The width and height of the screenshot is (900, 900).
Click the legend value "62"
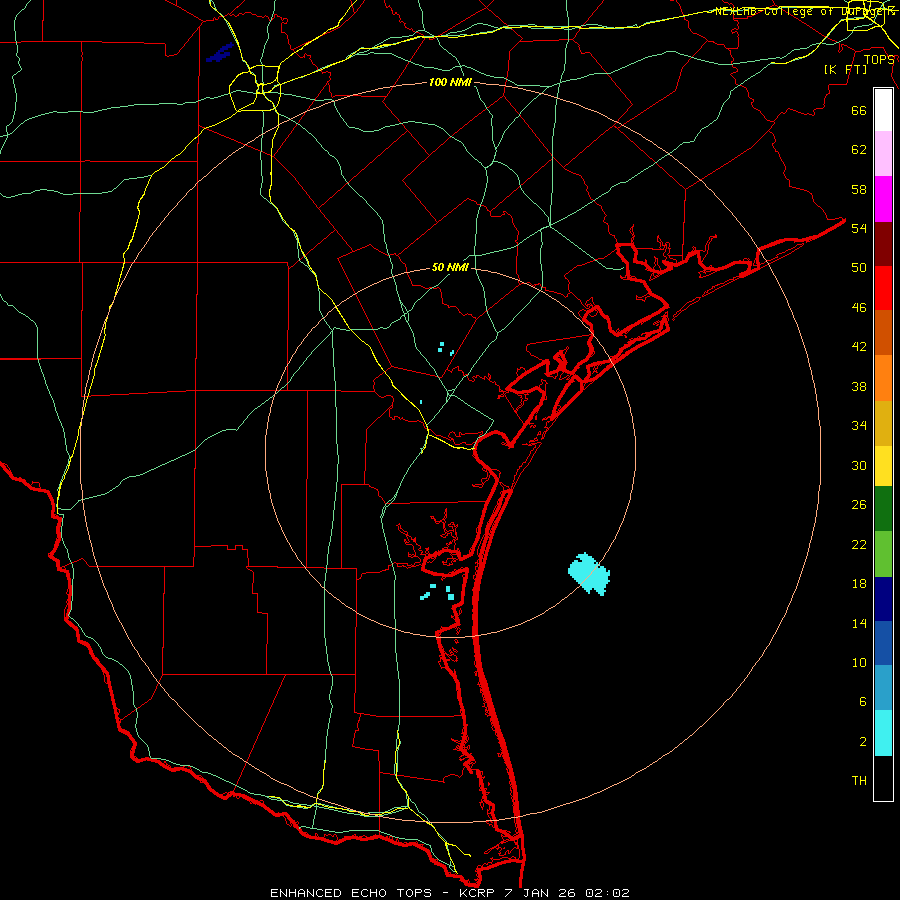[x=859, y=150]
